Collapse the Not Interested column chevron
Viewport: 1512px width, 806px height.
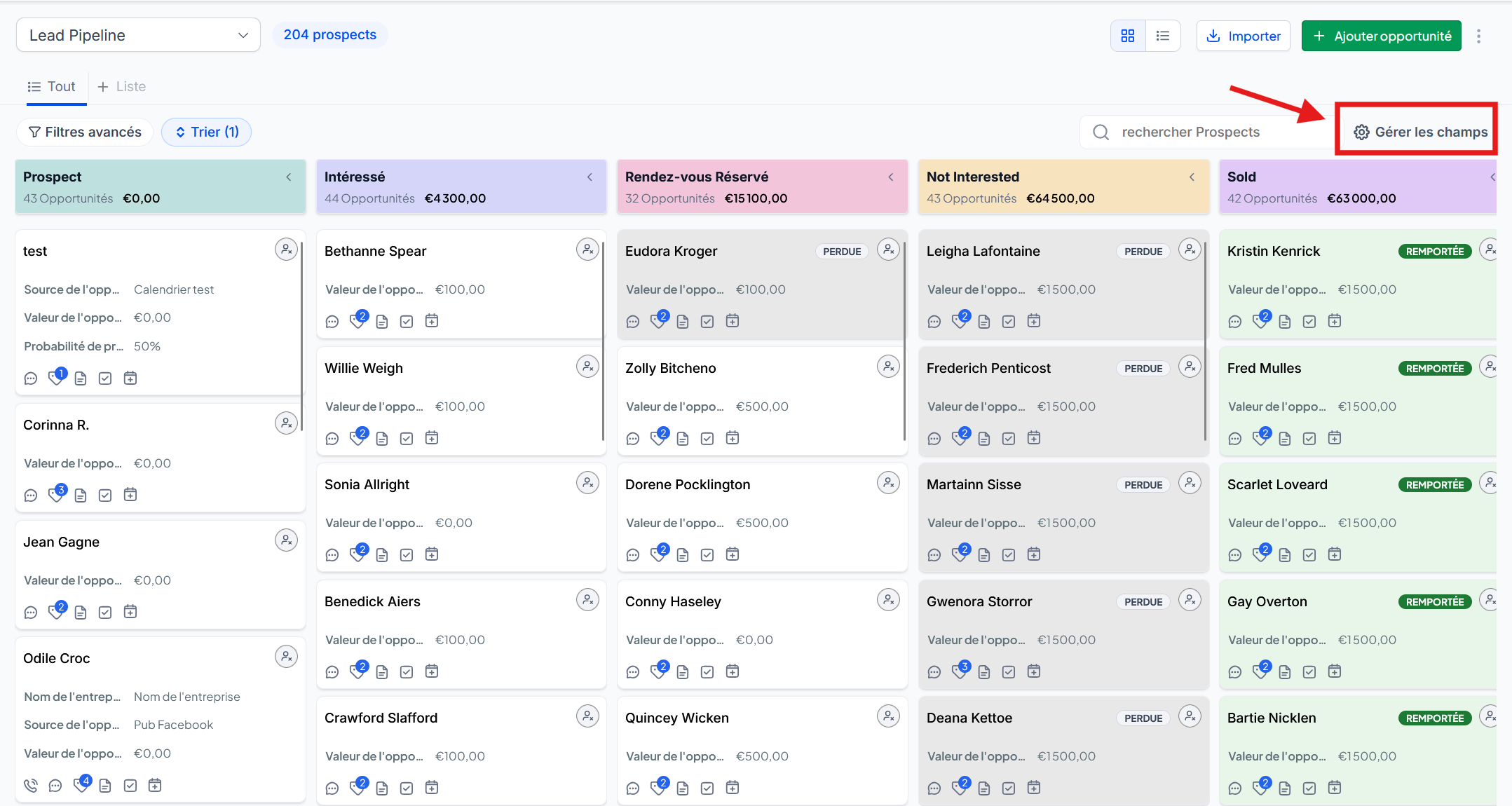(x=1192, y=177)
